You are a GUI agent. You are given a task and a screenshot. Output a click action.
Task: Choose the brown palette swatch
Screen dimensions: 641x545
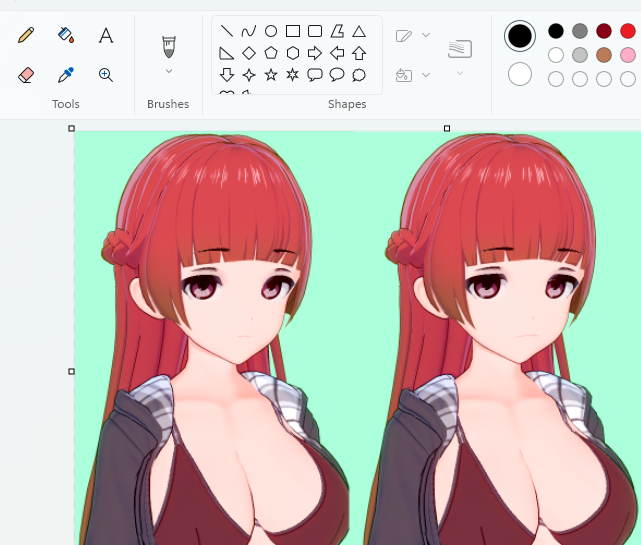(604, 55)
